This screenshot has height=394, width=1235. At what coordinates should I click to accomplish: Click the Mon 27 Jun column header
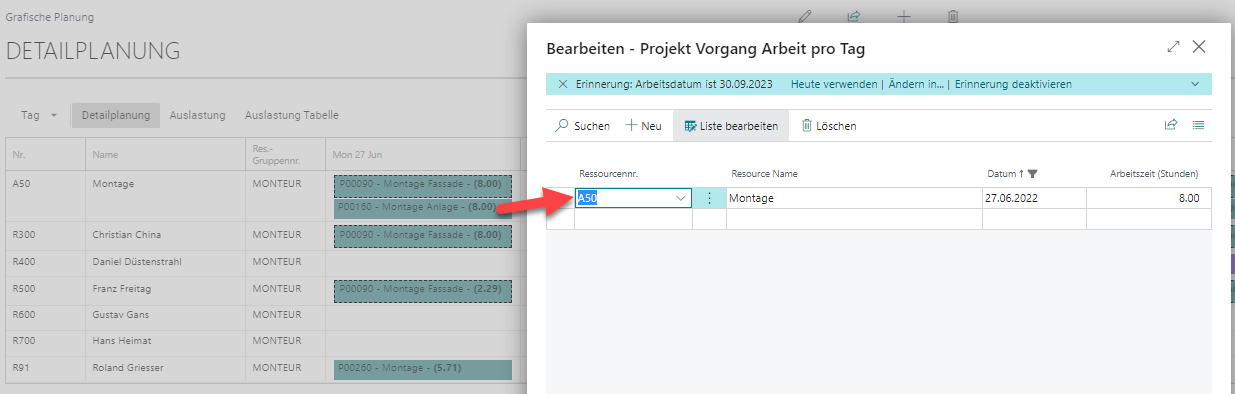[x=358, y=155]
